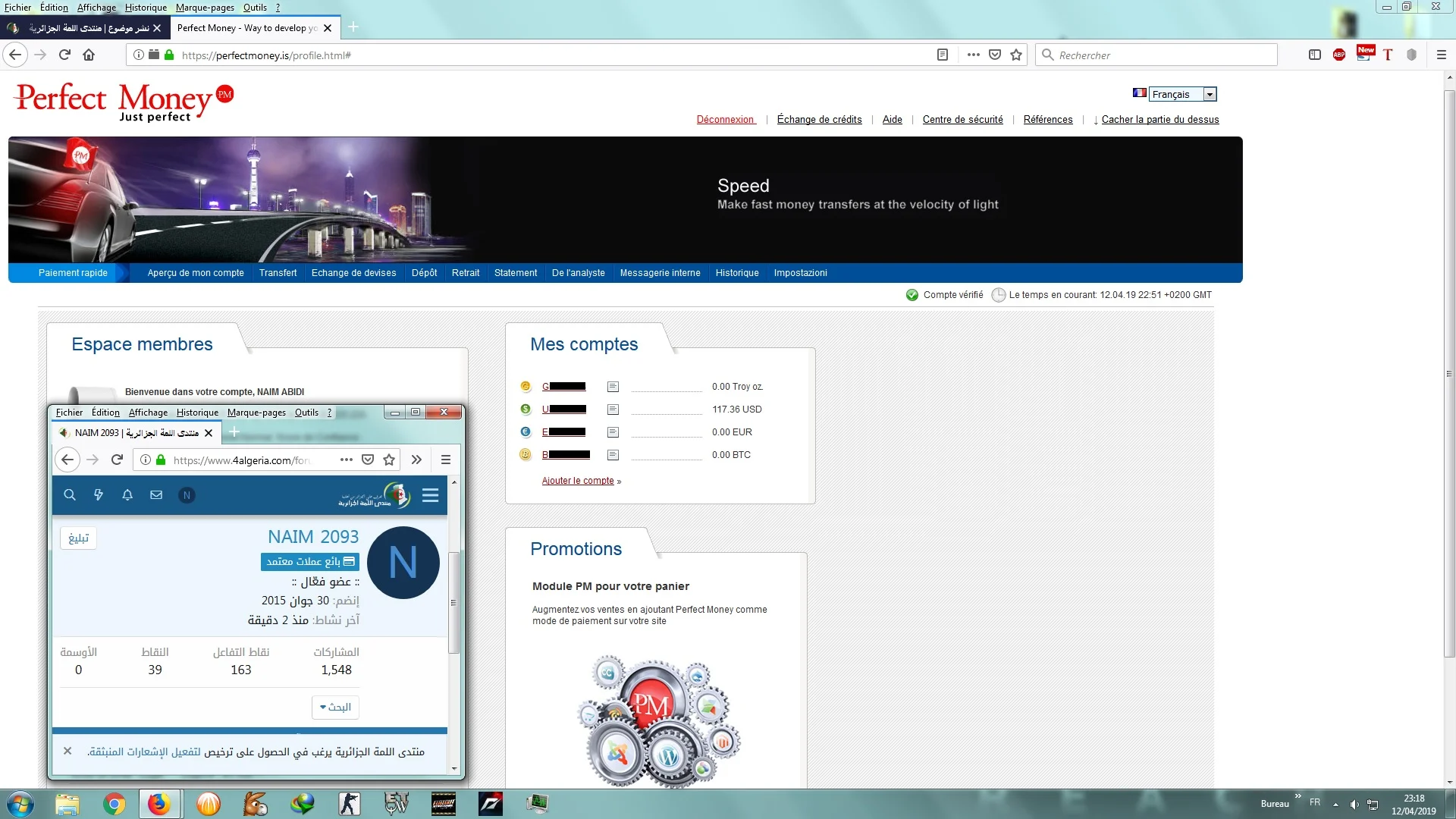Open reader view icon in address bar

(943, 55)
